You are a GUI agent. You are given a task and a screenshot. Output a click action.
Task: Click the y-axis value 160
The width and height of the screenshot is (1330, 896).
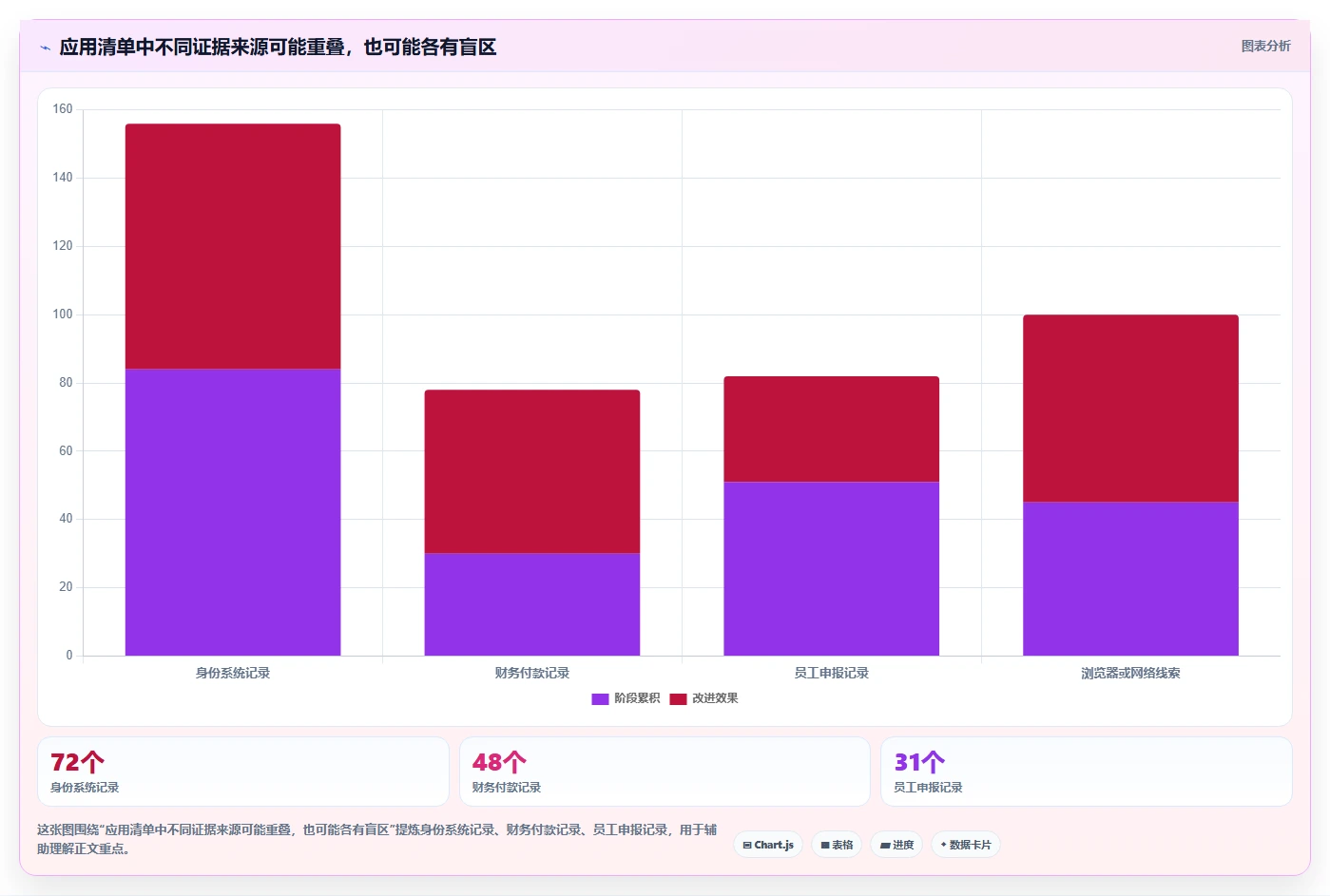[63, 109]
